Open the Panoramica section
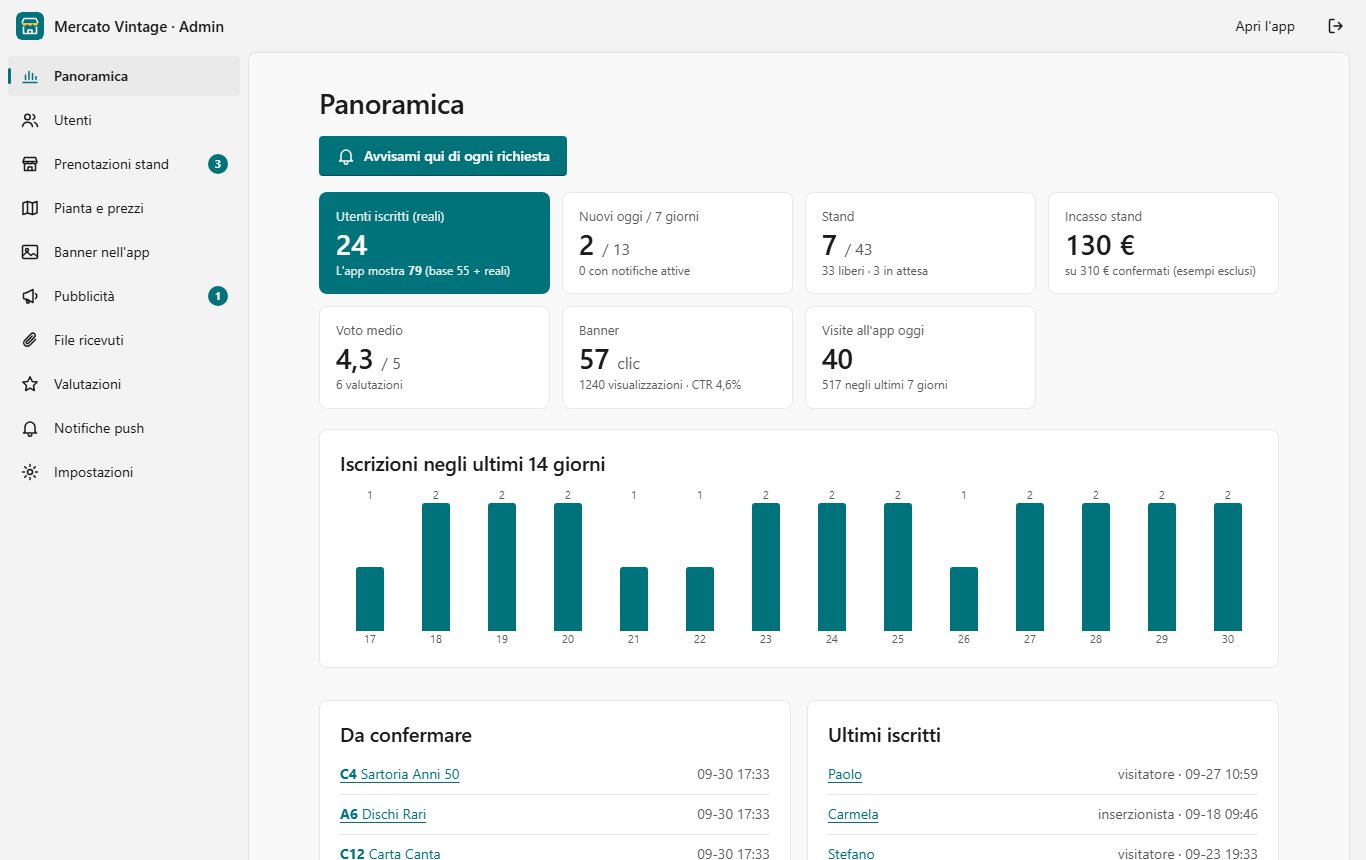The height and width of the screenshot is (860, 1366). click(124, 76)
